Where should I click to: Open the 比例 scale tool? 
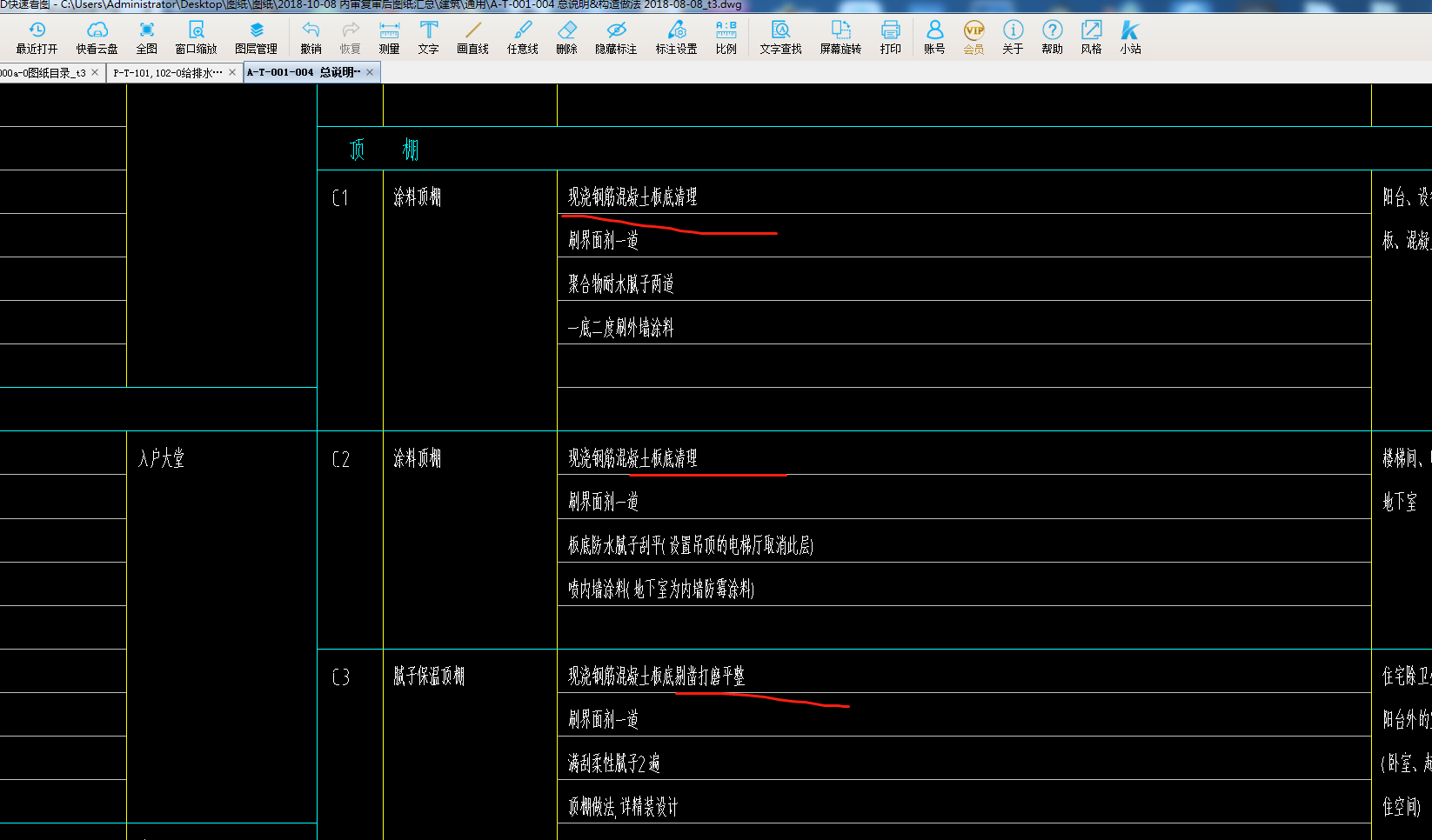(726, 38)
